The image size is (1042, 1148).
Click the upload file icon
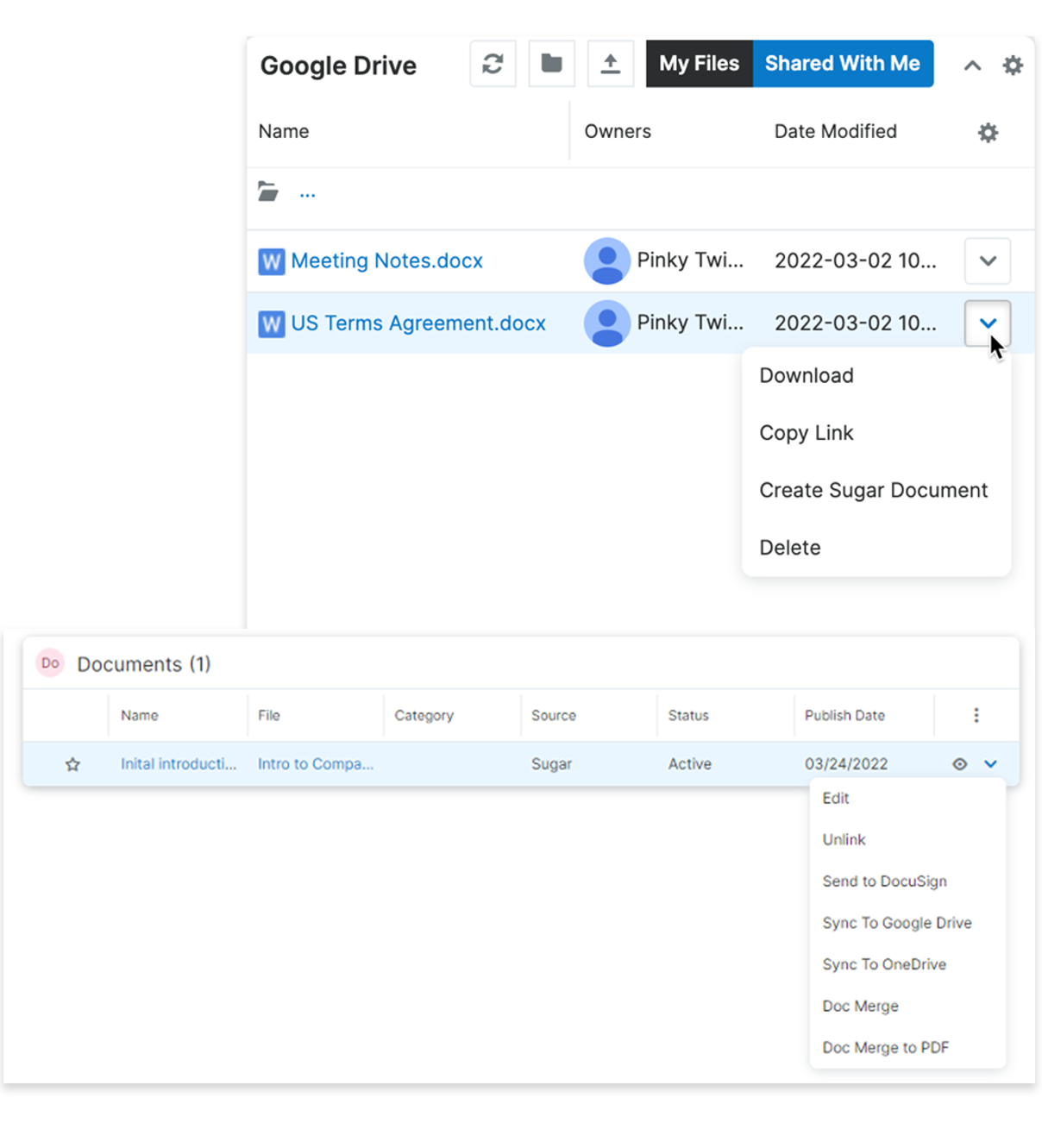coord(610,64)
